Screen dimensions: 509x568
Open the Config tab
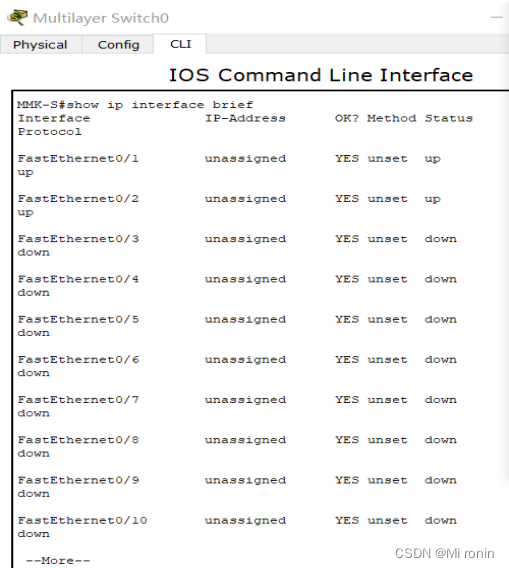pyautogui.click(x=118, y=45)
